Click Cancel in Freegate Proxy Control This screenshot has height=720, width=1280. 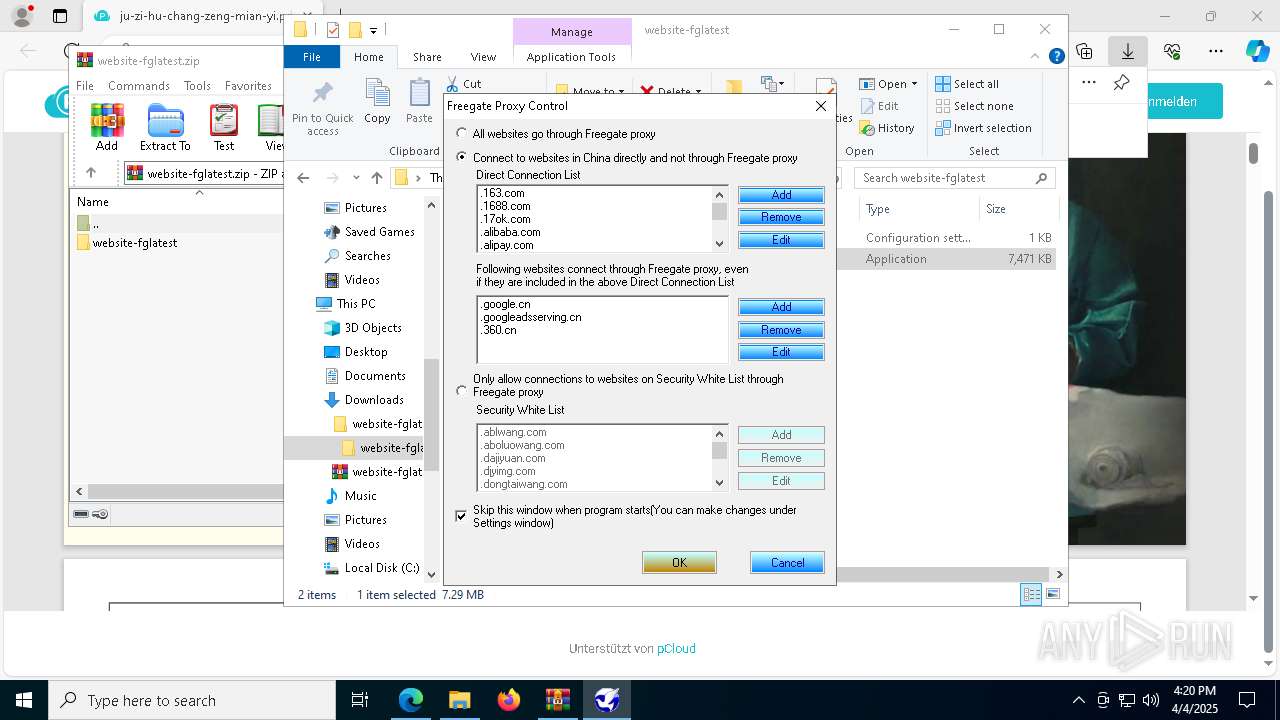[787, 562]
